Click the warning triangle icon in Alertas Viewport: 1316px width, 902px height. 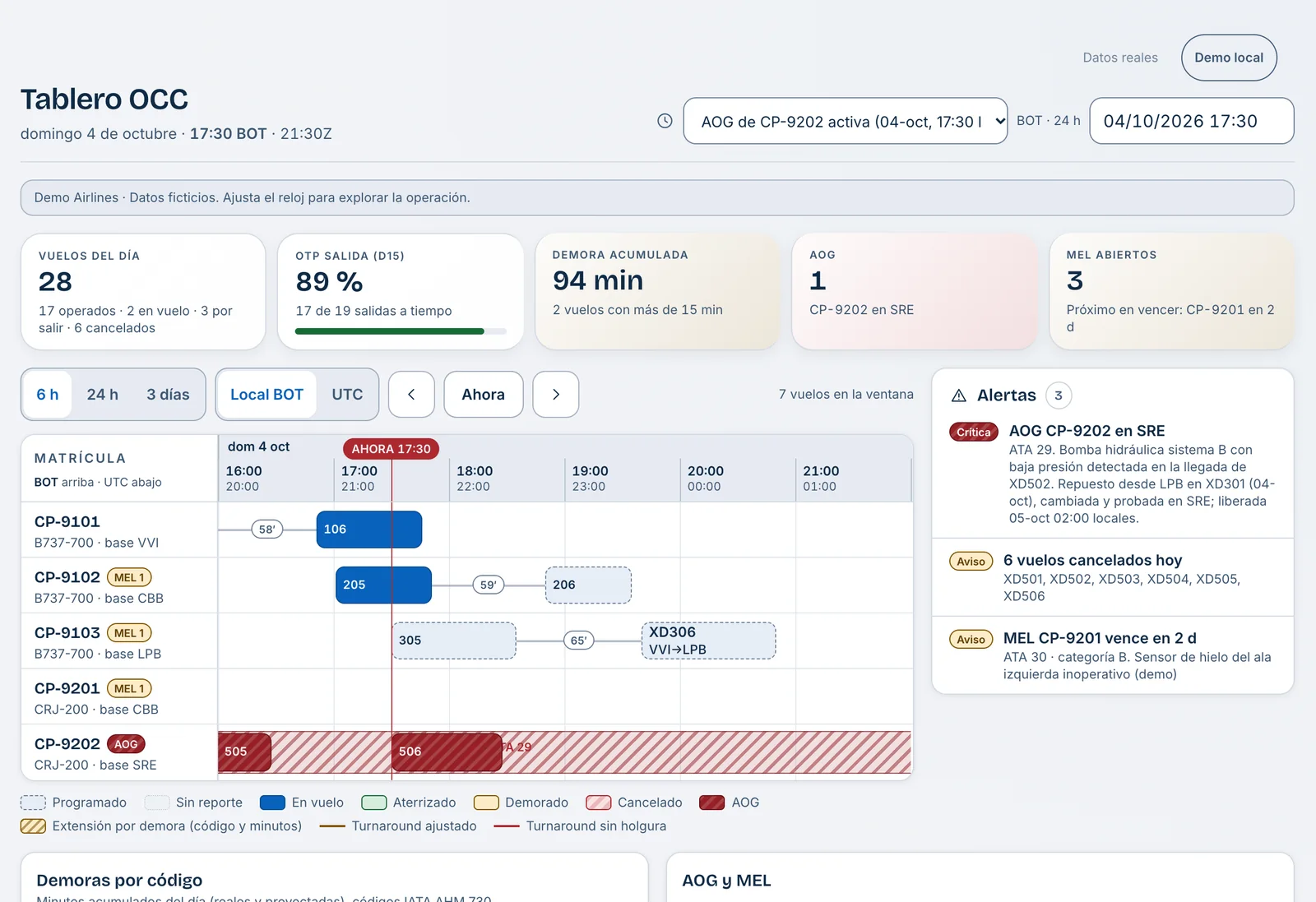click(x=959, y=395)
